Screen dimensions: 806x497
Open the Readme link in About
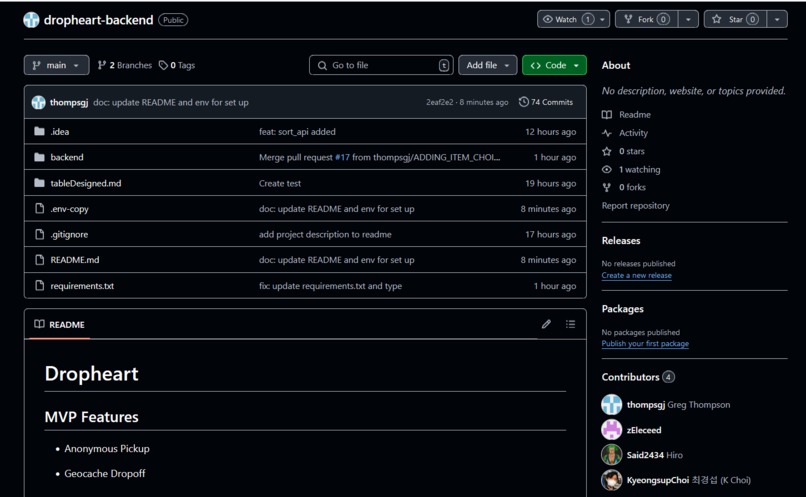(627, 115)
